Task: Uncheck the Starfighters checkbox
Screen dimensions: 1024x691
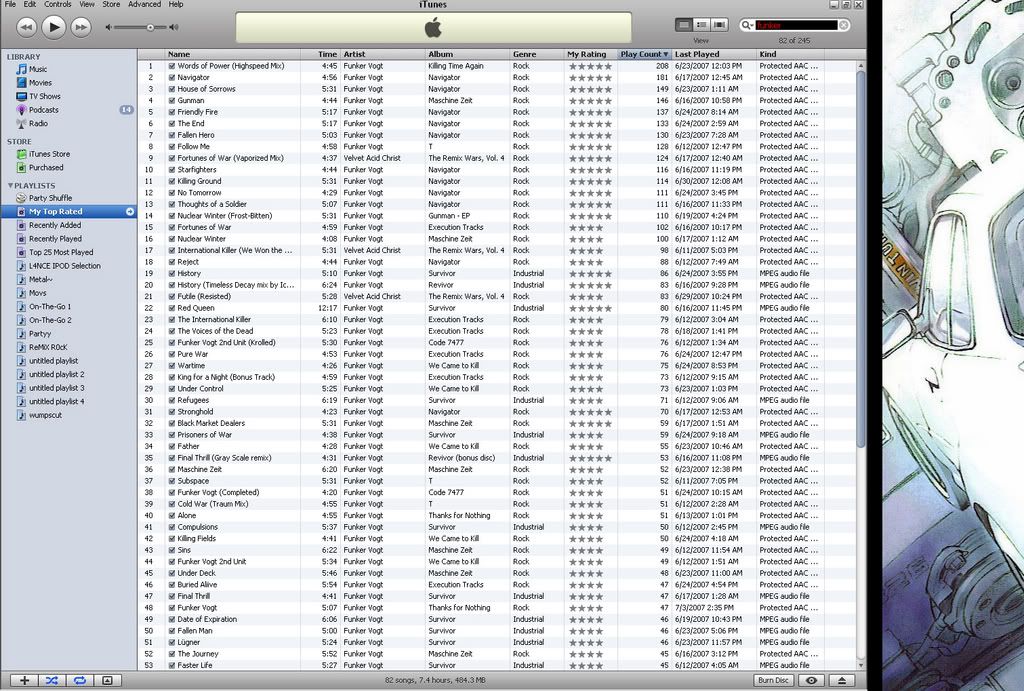Action: (172, 170)
